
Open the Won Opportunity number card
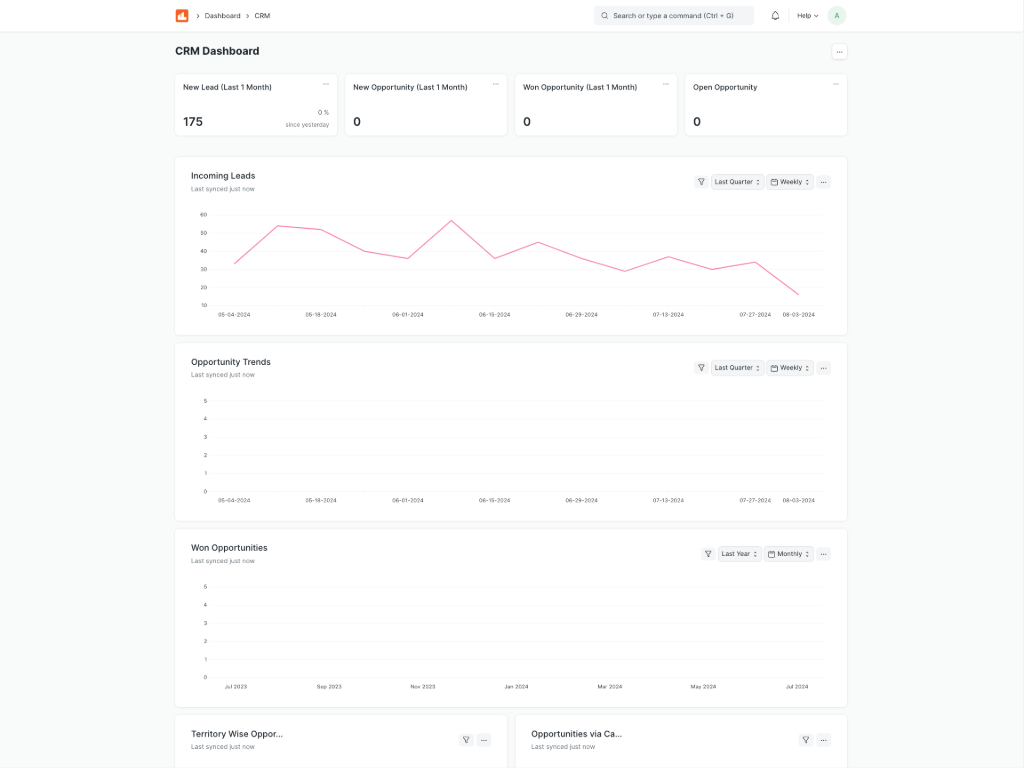[596, 105]
